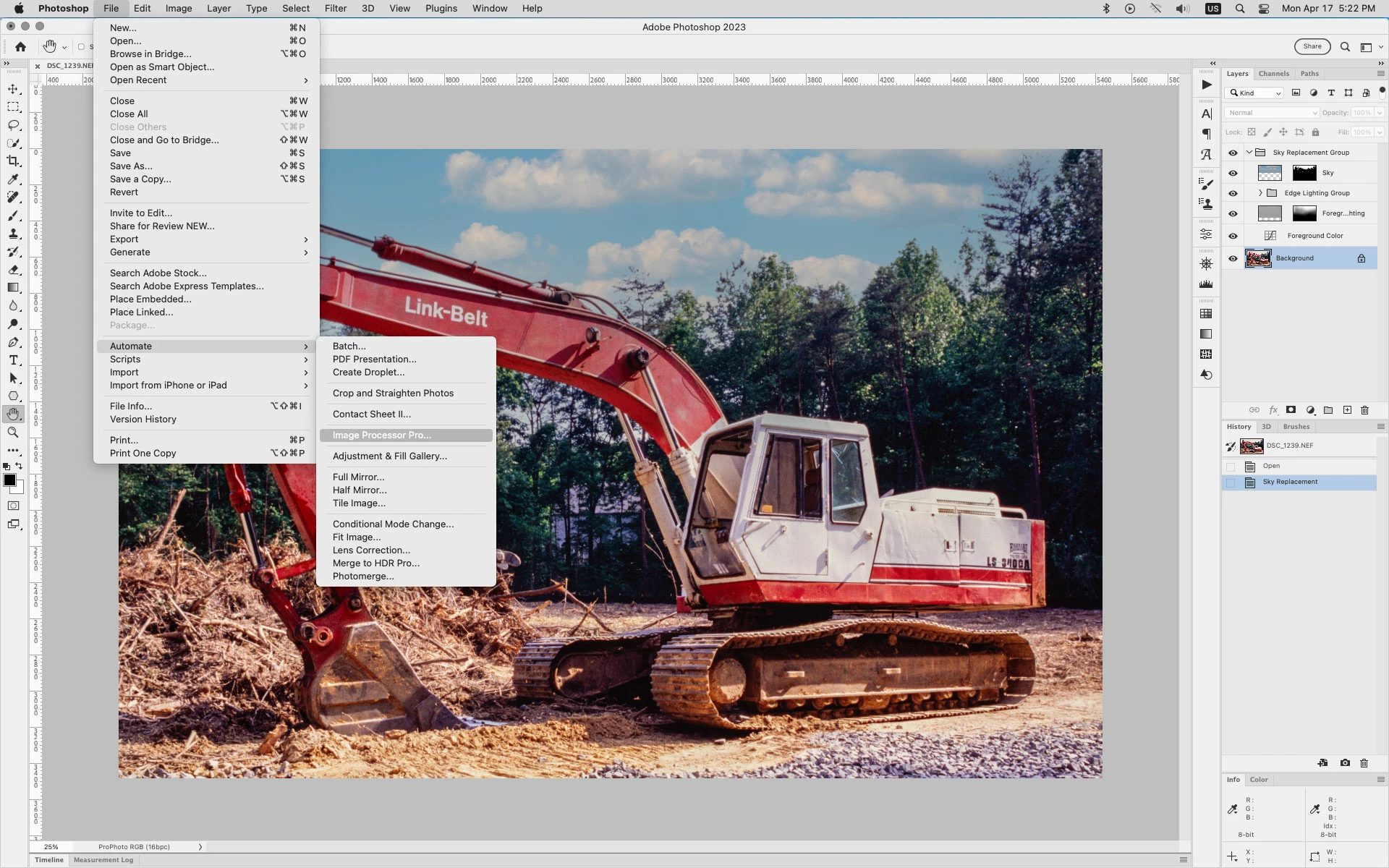Click the foreground color swatch
The width and height of the screenshot is (1389, 868).
click(x=9, y=480)
